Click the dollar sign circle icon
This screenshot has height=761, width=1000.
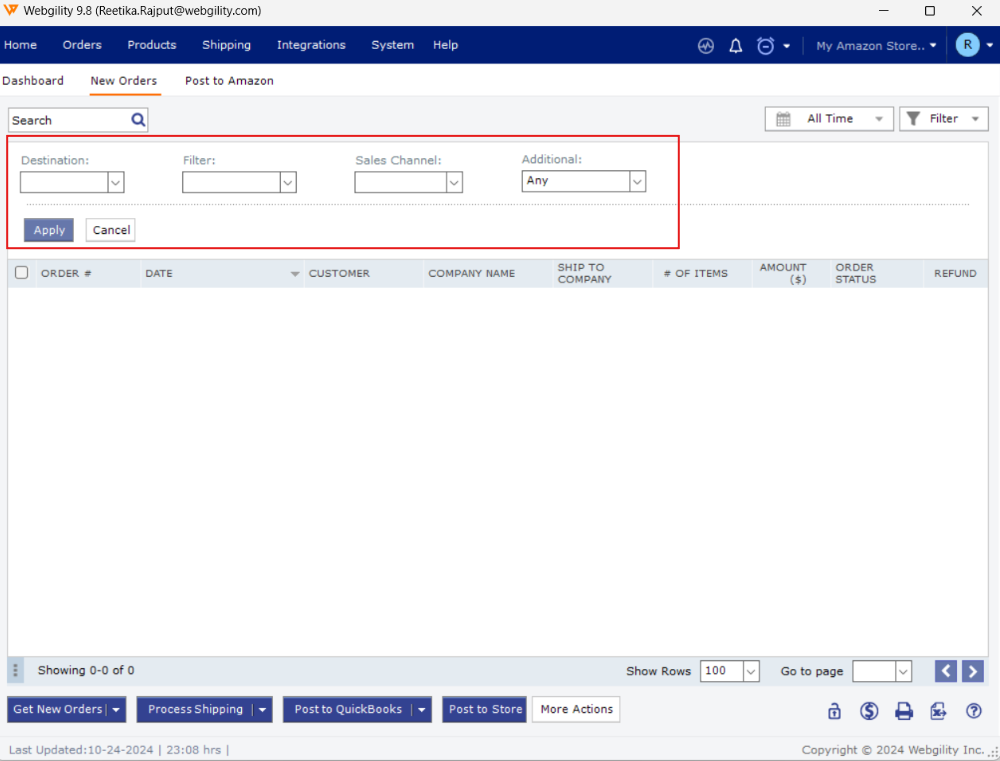tap(869, 710)
